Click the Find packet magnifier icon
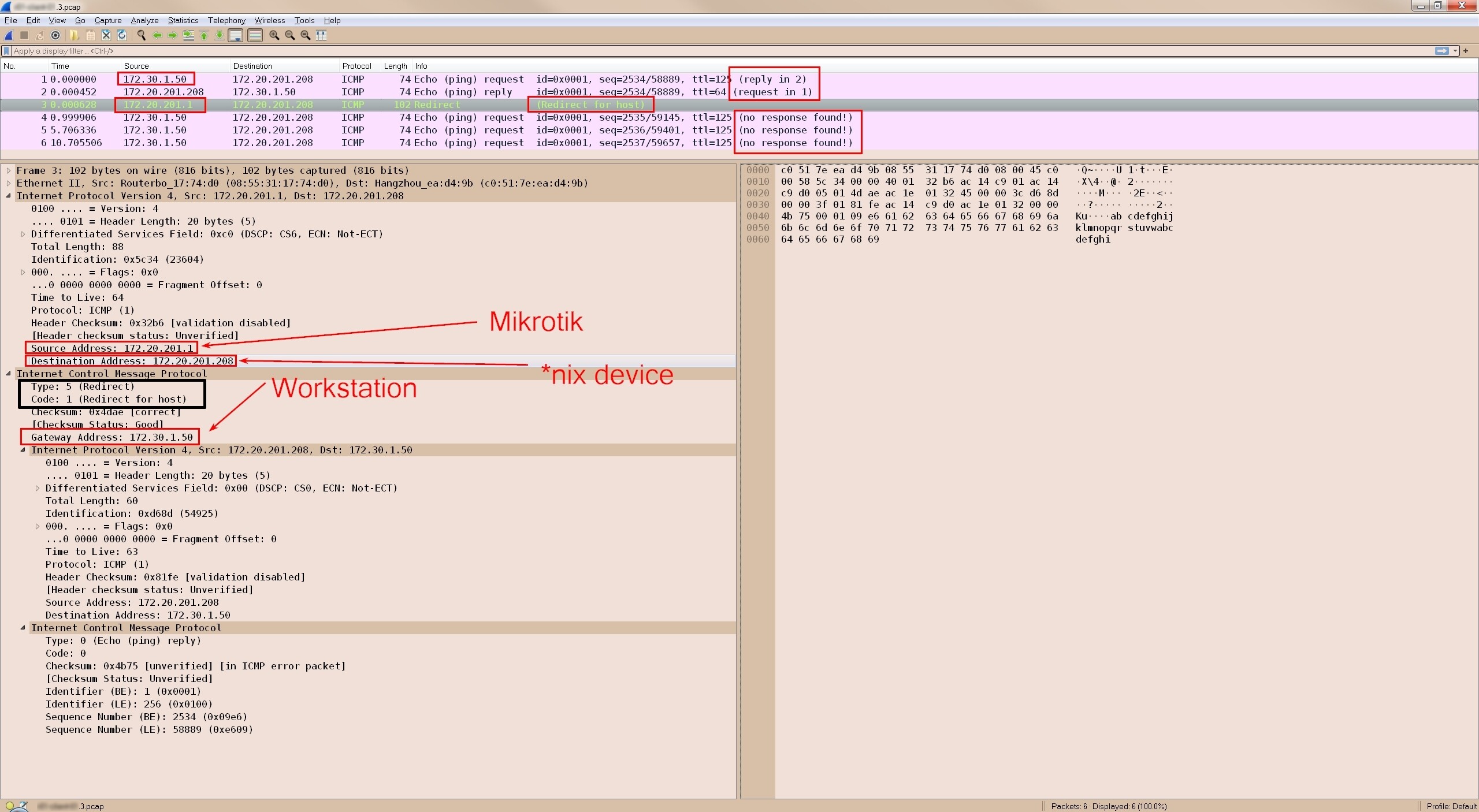The image size is (1479, 812). (141, 35)
